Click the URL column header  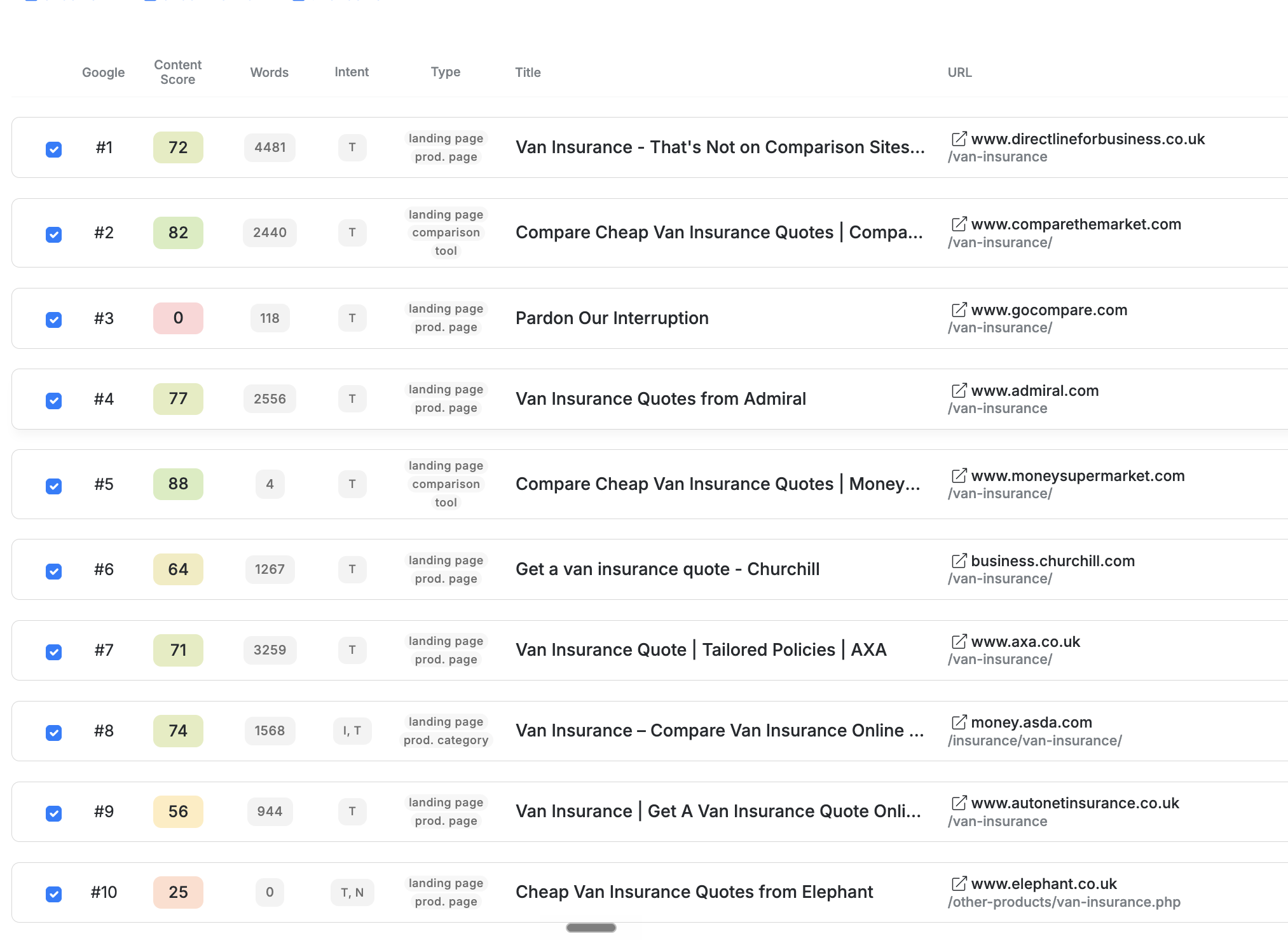click(960, 72)
